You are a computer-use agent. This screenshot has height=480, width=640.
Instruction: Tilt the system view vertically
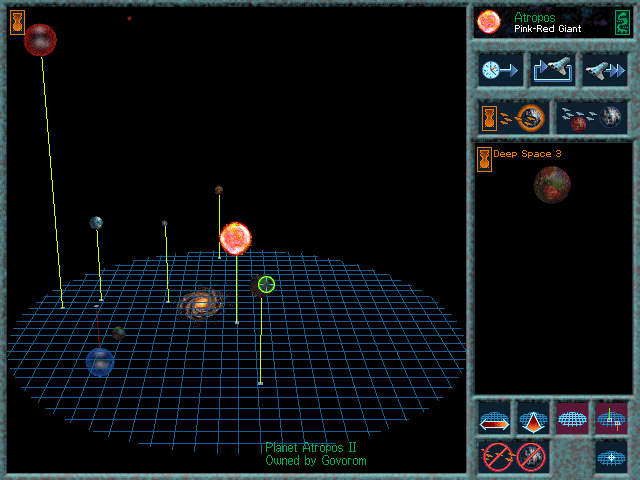coord(533,419)
